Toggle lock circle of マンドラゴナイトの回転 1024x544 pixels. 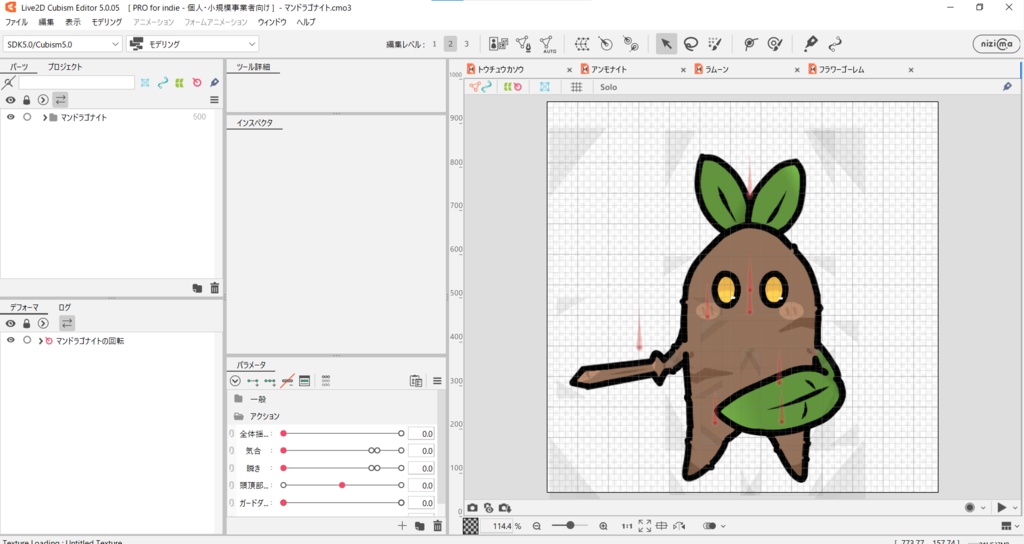point(27,340)
